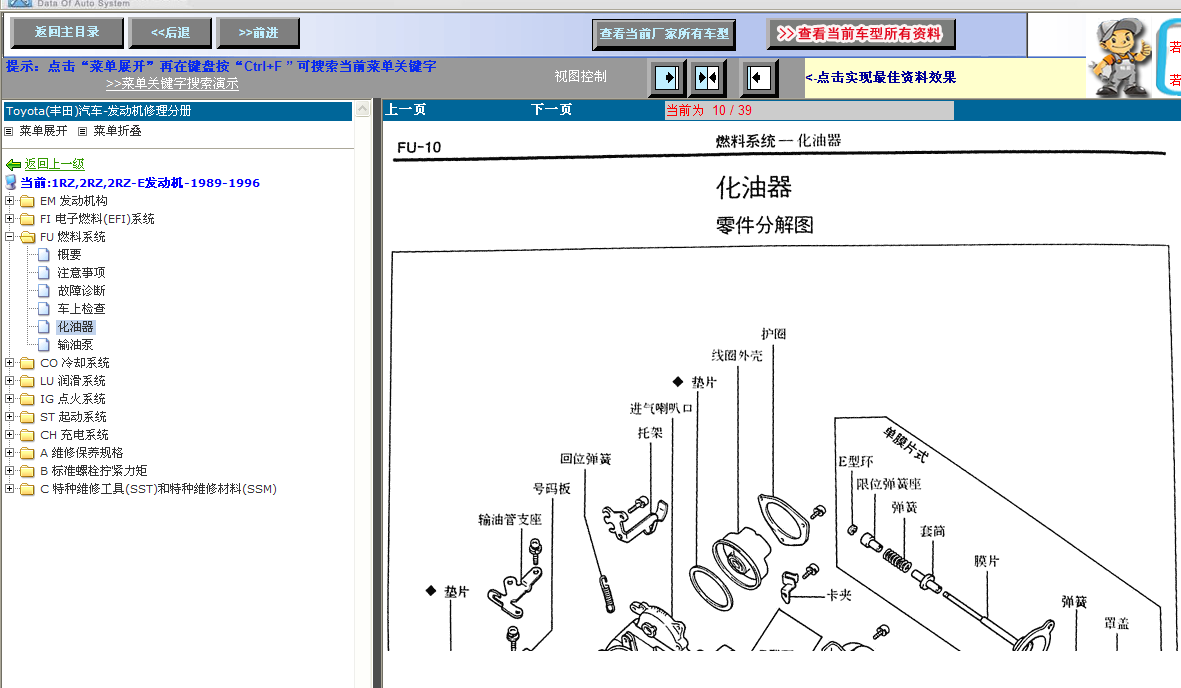The width and height of the screenshot is (1181, 688).
Task: Expand LU 润滑系统 folder
Action: coord(9,381)
